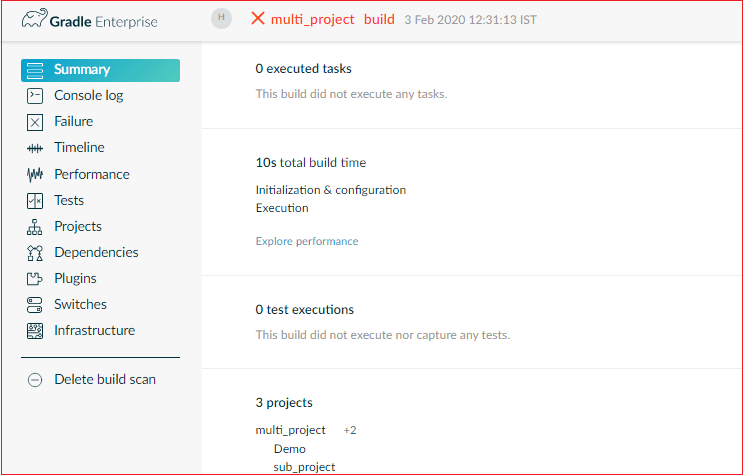Click the Dependencies nodes icon
Screen dimensions: 743x475
coord(35,253)
